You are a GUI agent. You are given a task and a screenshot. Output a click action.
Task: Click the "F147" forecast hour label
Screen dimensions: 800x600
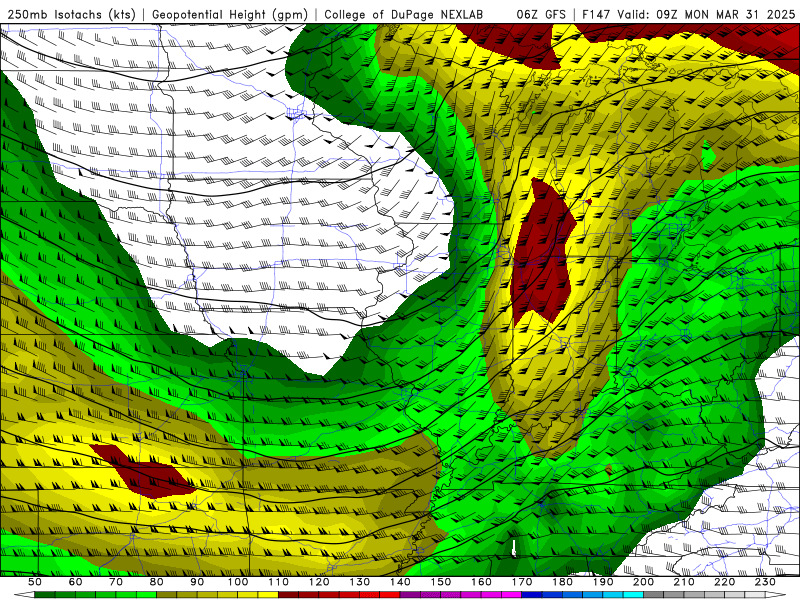[597, 15]
